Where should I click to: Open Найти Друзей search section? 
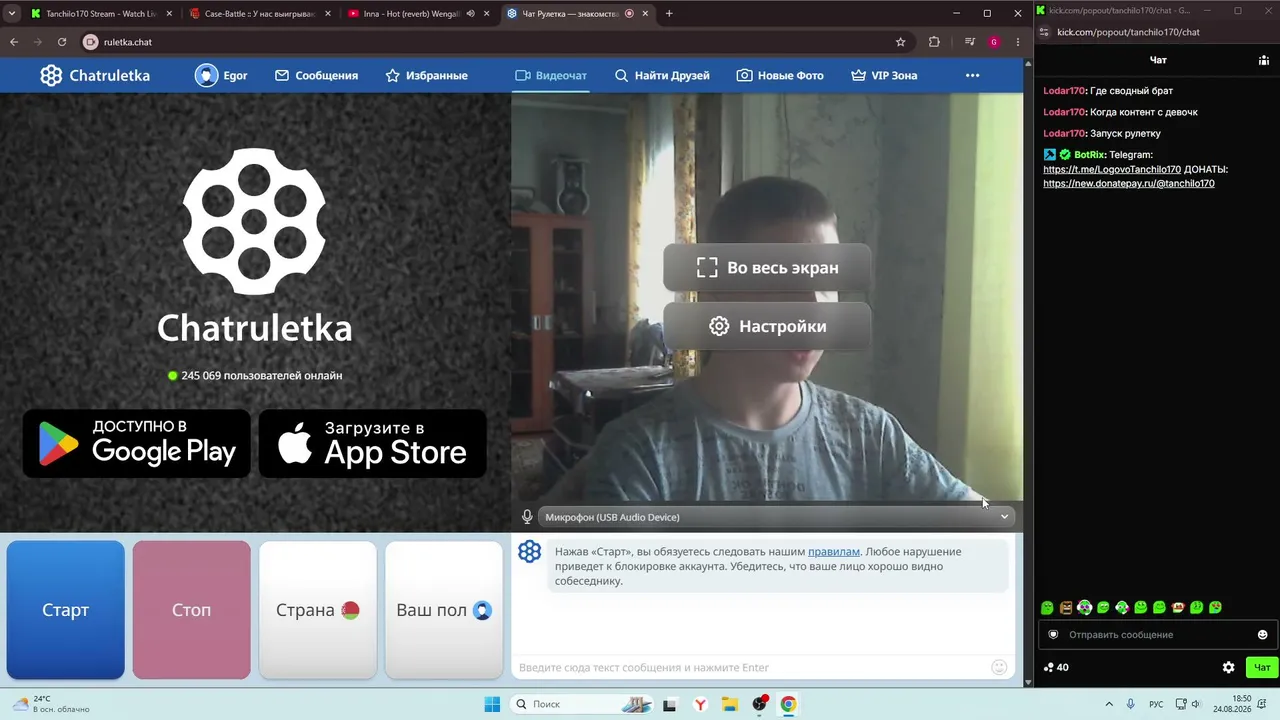[662, 75]
